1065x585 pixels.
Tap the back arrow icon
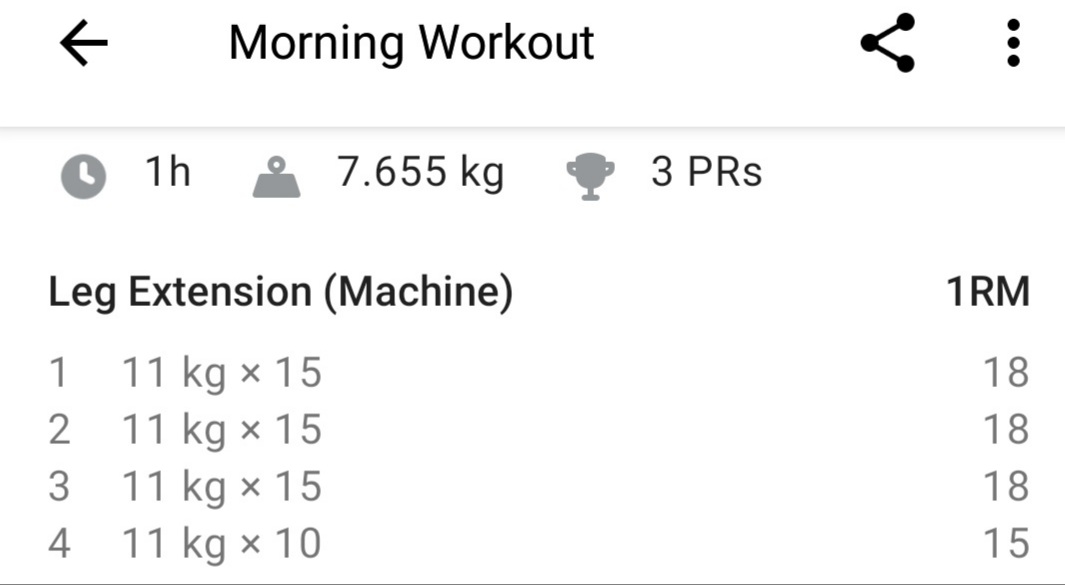click(84, 44)
